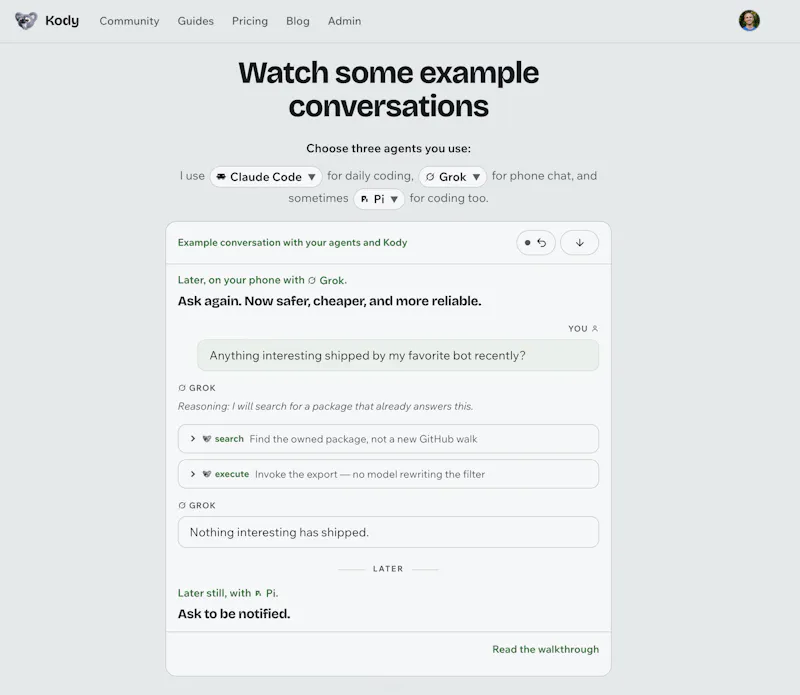800x695 pixels.
Task: Click the 'Ask to be notified.' heading
Action: point(234,613)
